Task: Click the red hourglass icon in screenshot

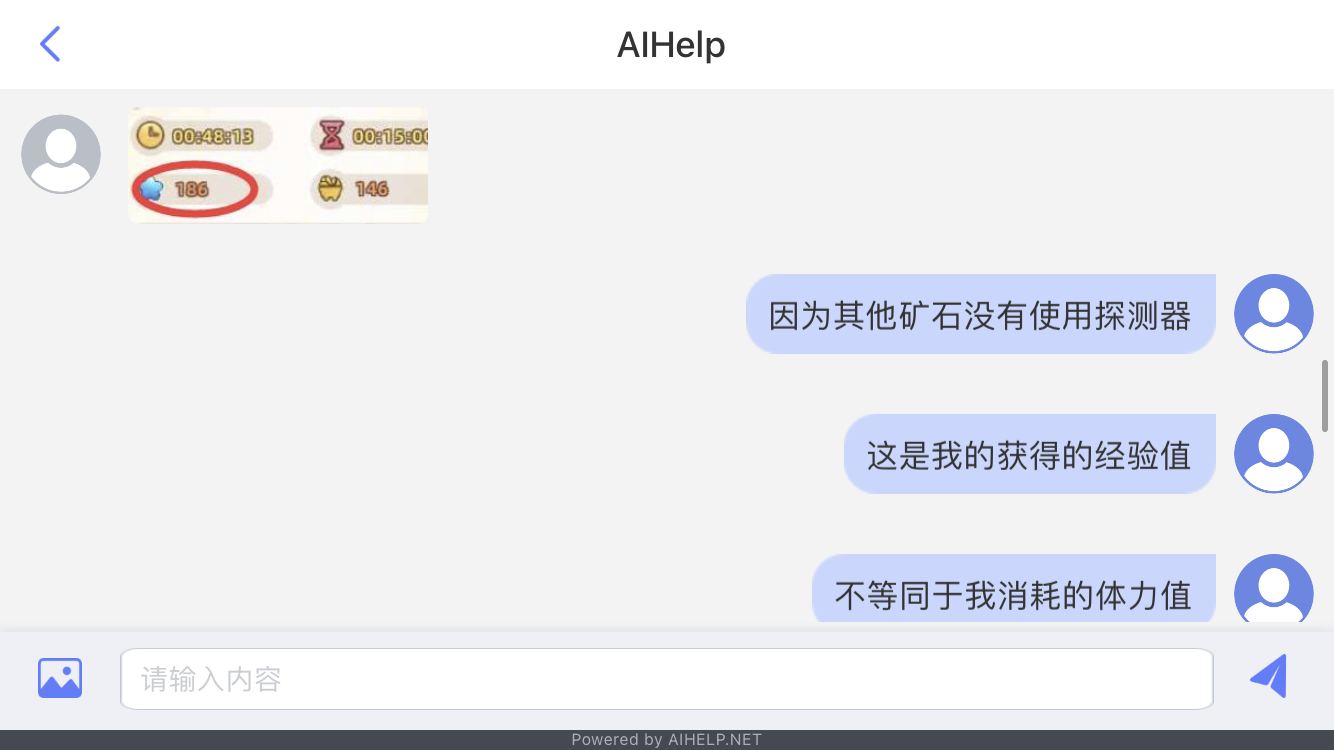Action: [x=332, y=135]
